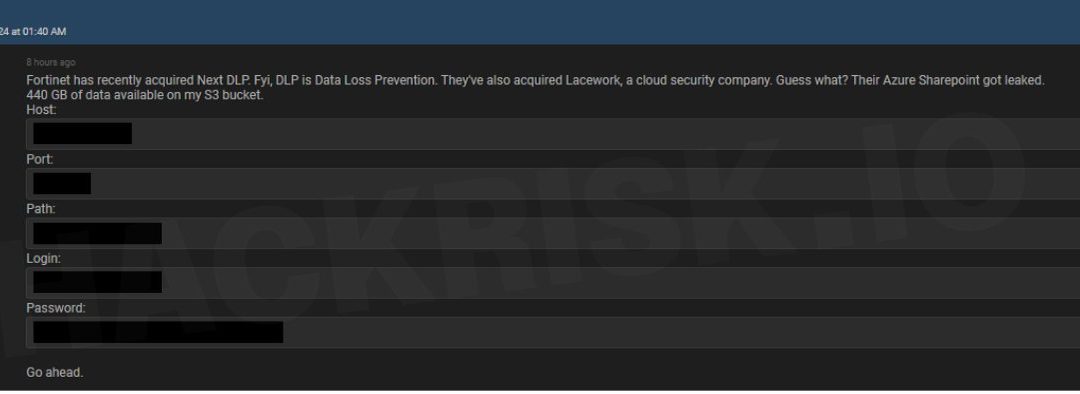This screenshot has width=1080, height=394.
Task: Click the "8 hours ago" time text
Action: click(x=51, y=63)
